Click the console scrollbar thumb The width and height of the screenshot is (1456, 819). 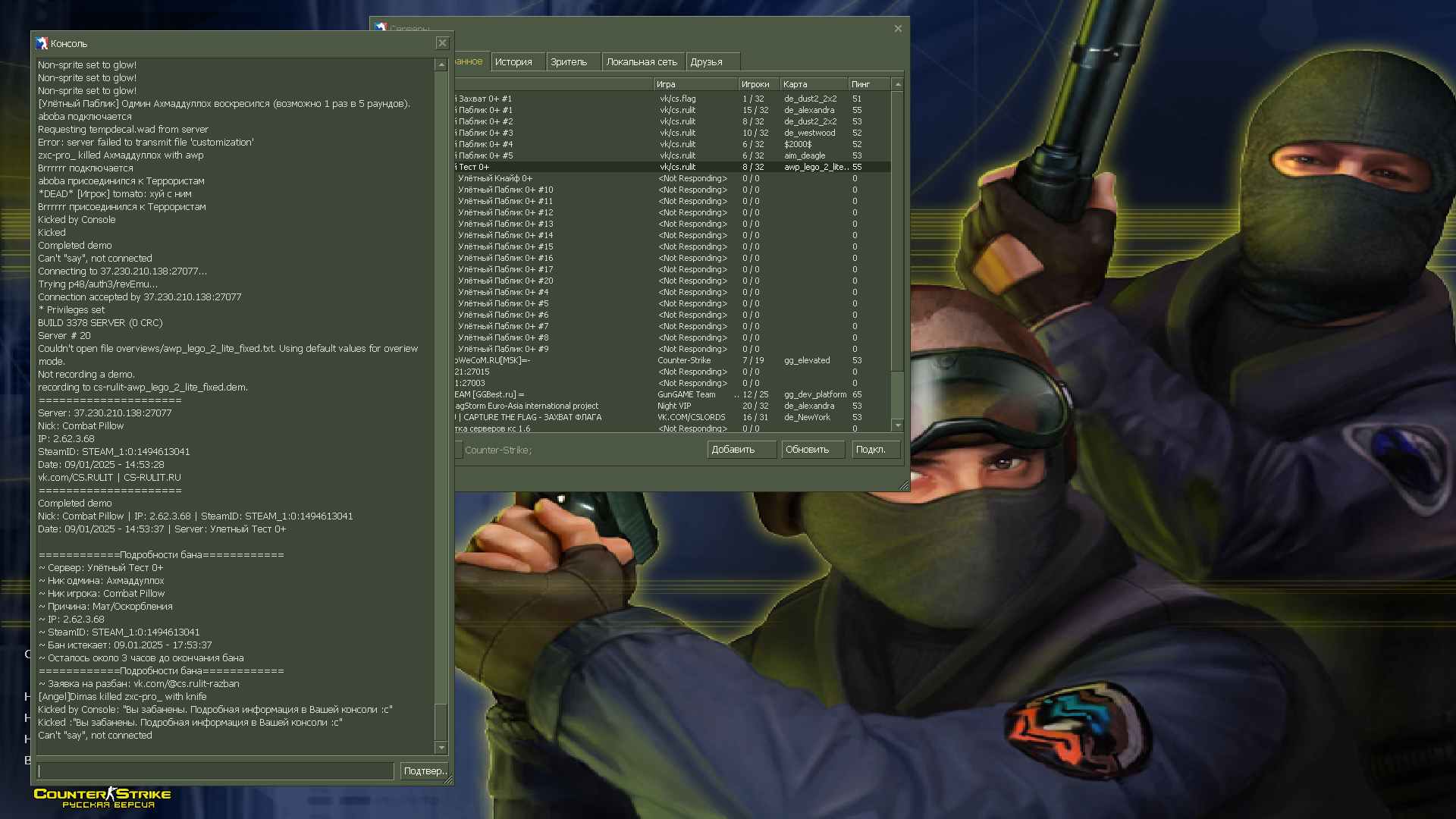point(441,722)
